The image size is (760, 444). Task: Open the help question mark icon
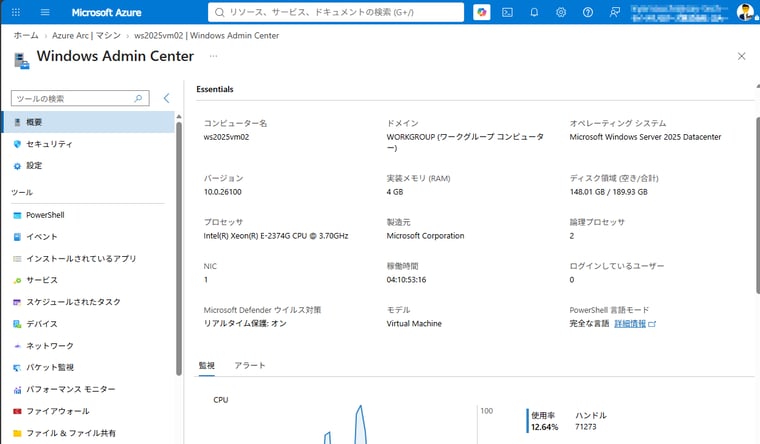click(x=587, y=12)
